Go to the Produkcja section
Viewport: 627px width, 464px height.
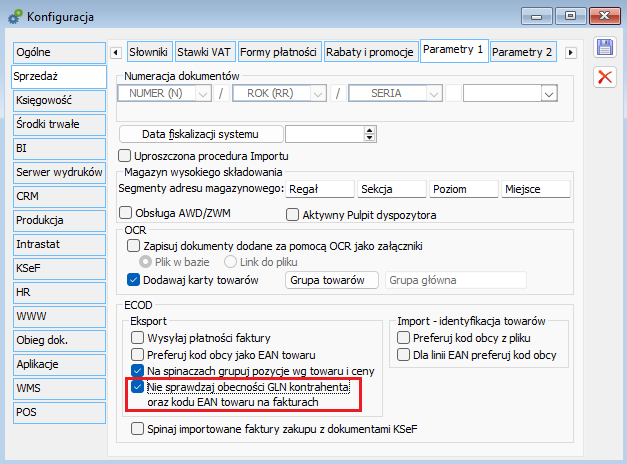59,220
